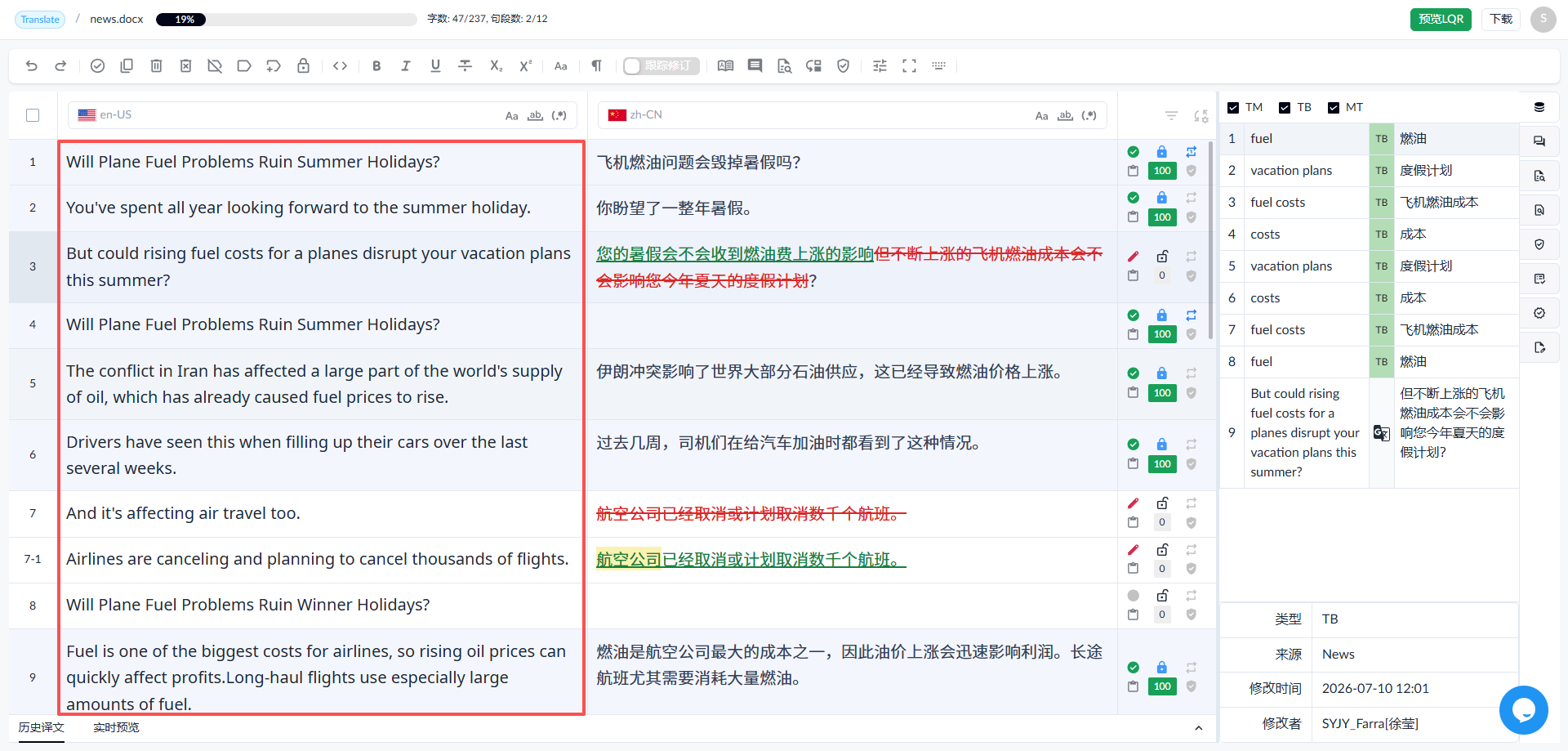This screenshot has height=751, width=1568.
Task: Toggle the 跟踪修订 track changes switch
Action: [661, 66]
